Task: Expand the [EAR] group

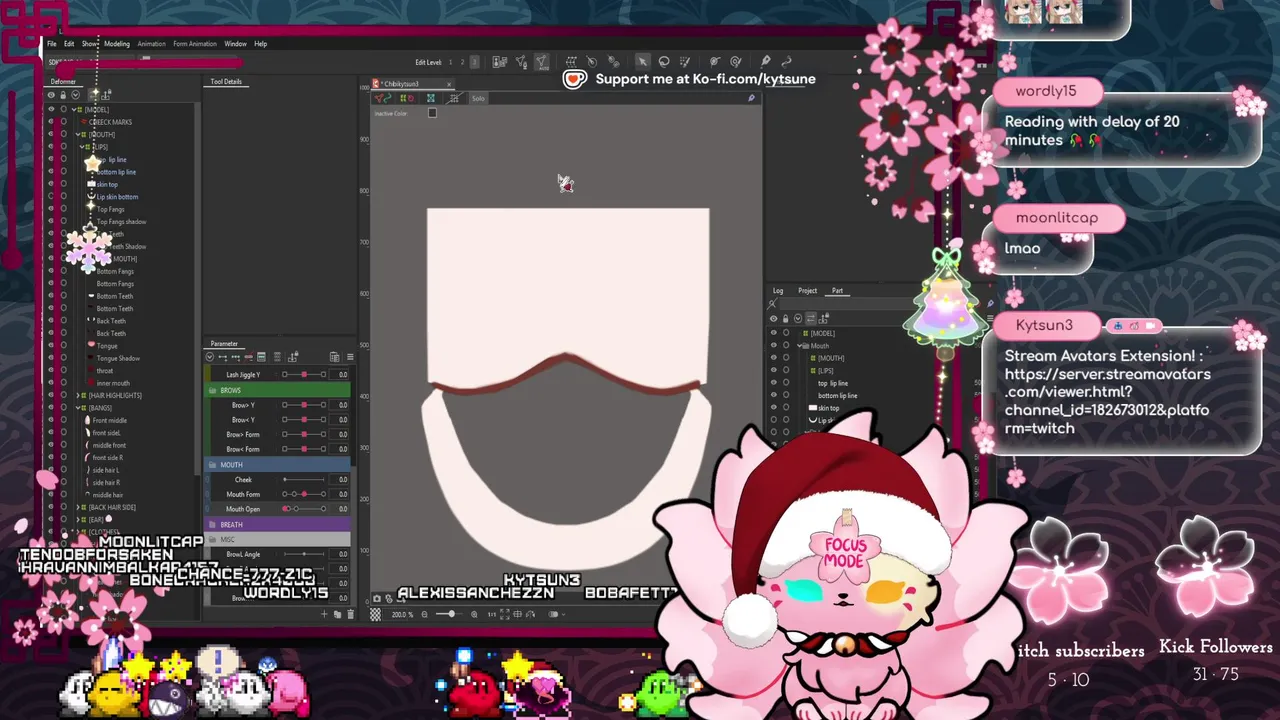Action: 79,520
